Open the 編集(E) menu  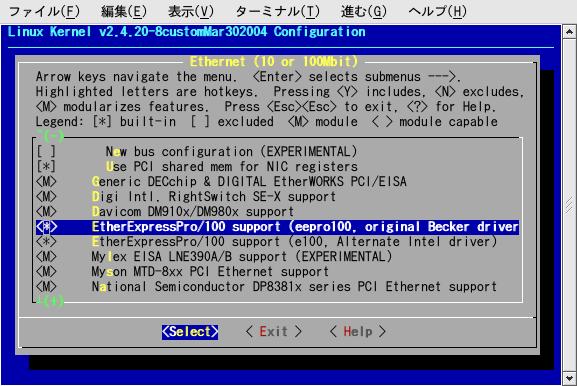point(124,11)
